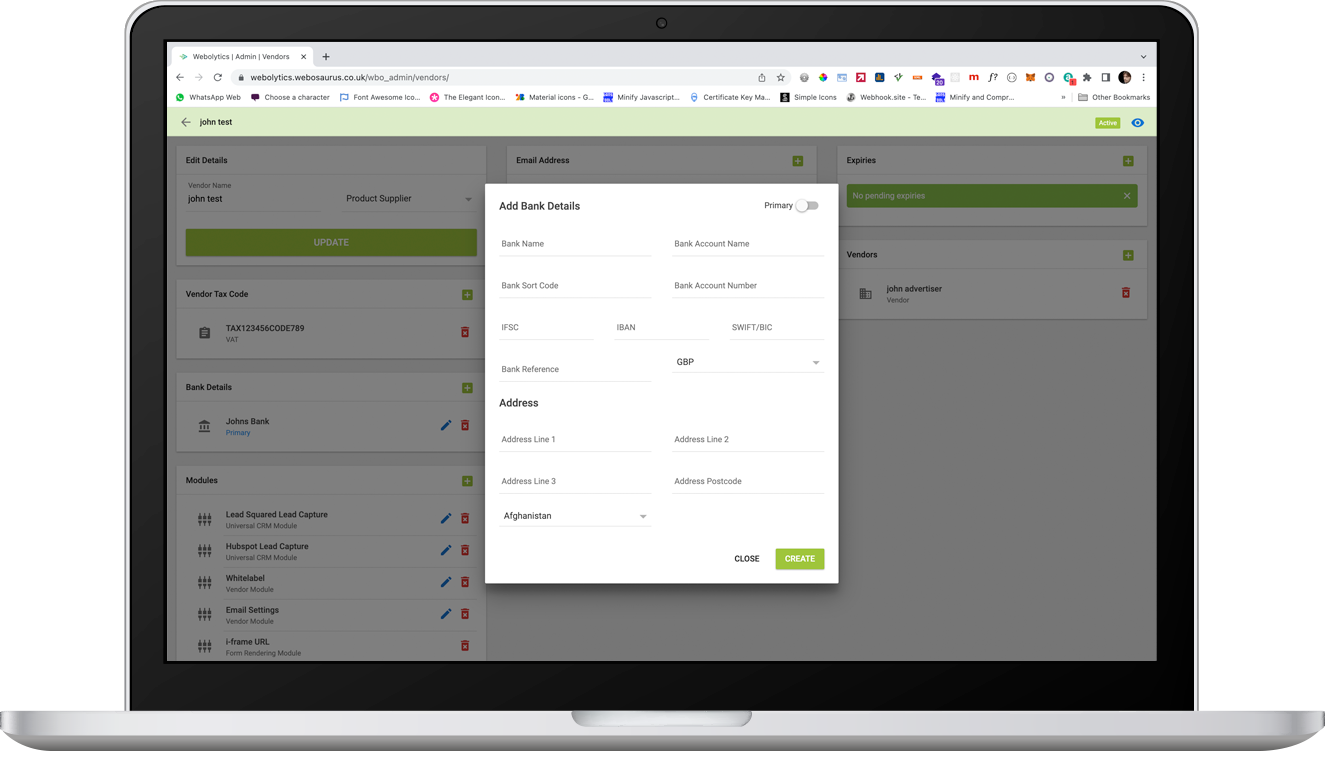Click UPDATE under Edit Details
The height and width of the screenshot is (780, 1325).
(331, 242)
